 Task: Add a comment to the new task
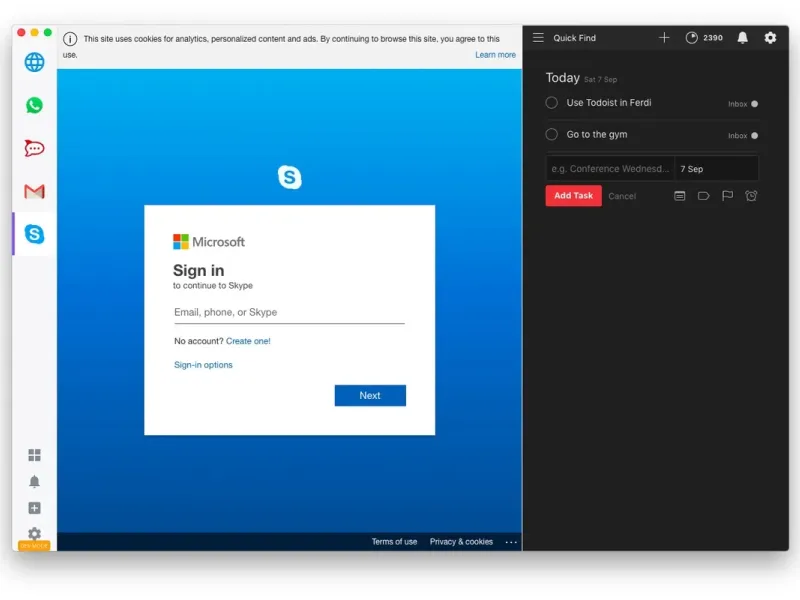(680, 196)
